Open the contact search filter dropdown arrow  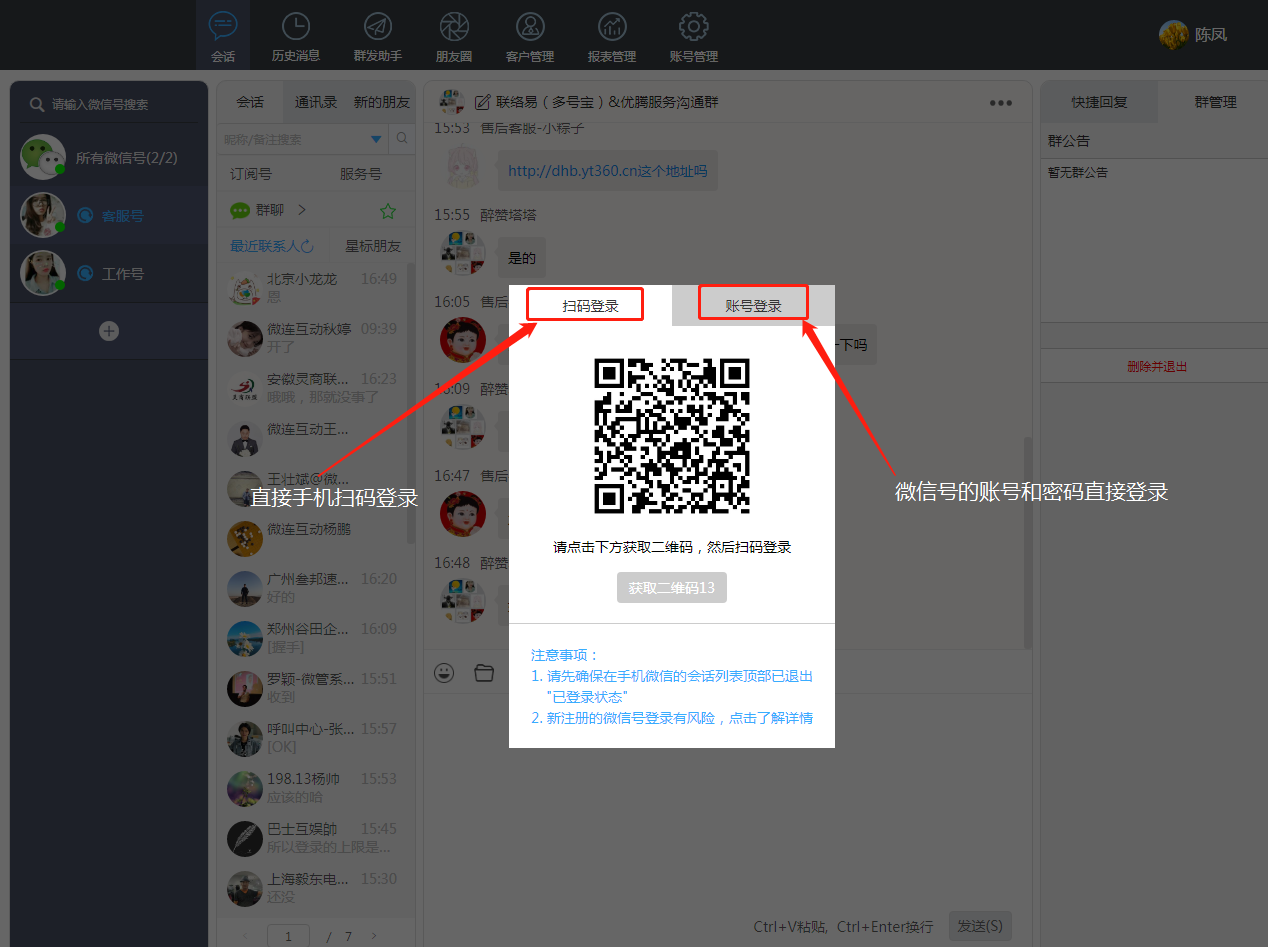pos(377,139)
